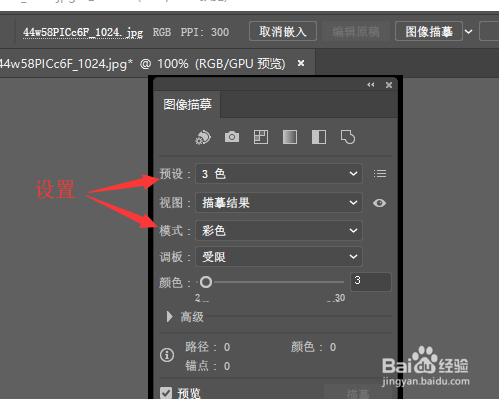Click the 取消嵌入 button
This screenshot has height=399, width=499.
point(283,32)
